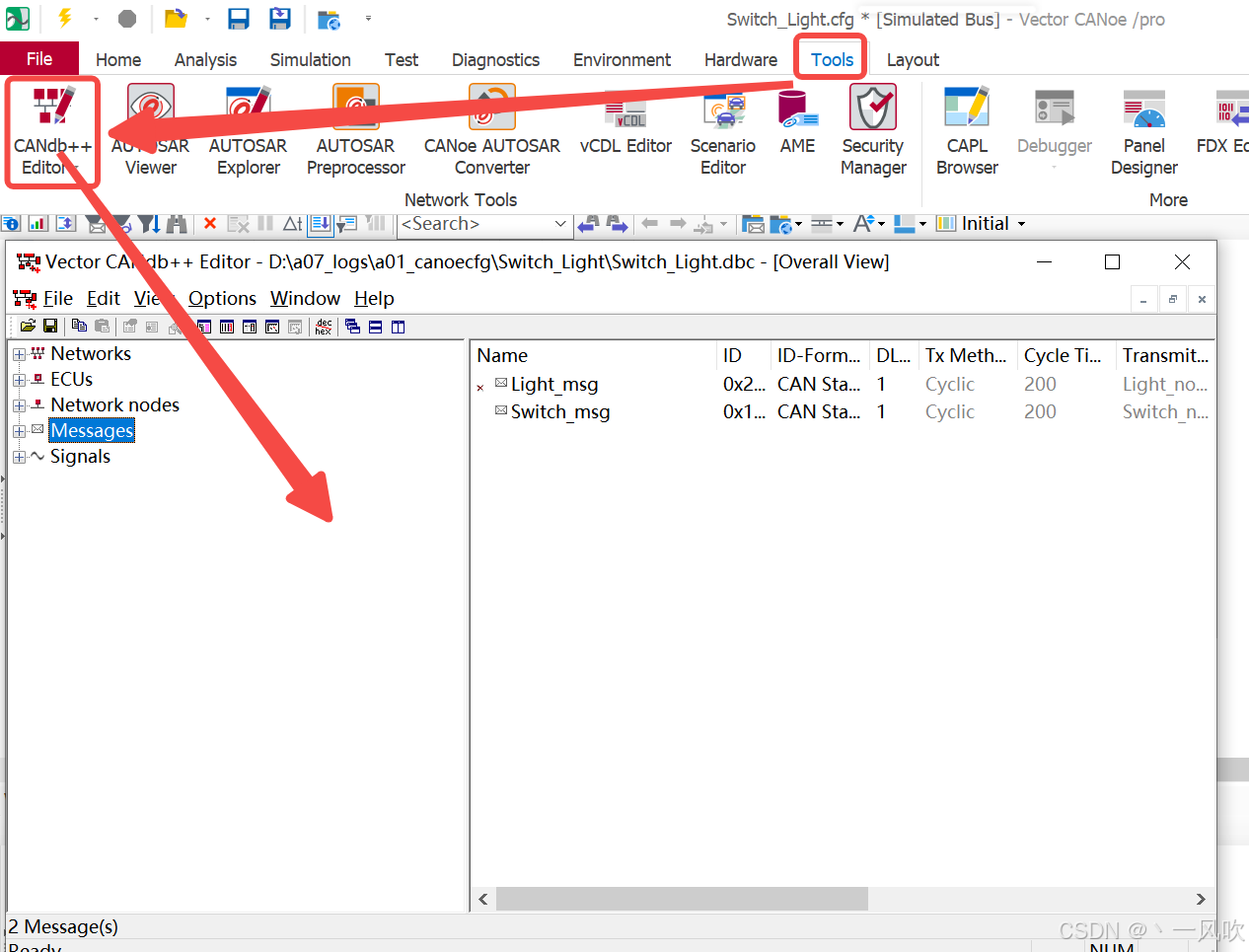The image size is (1249, 952).
Task: Click the save disk icon in CANdb++ toolbar
Action: tap(50, 327)
